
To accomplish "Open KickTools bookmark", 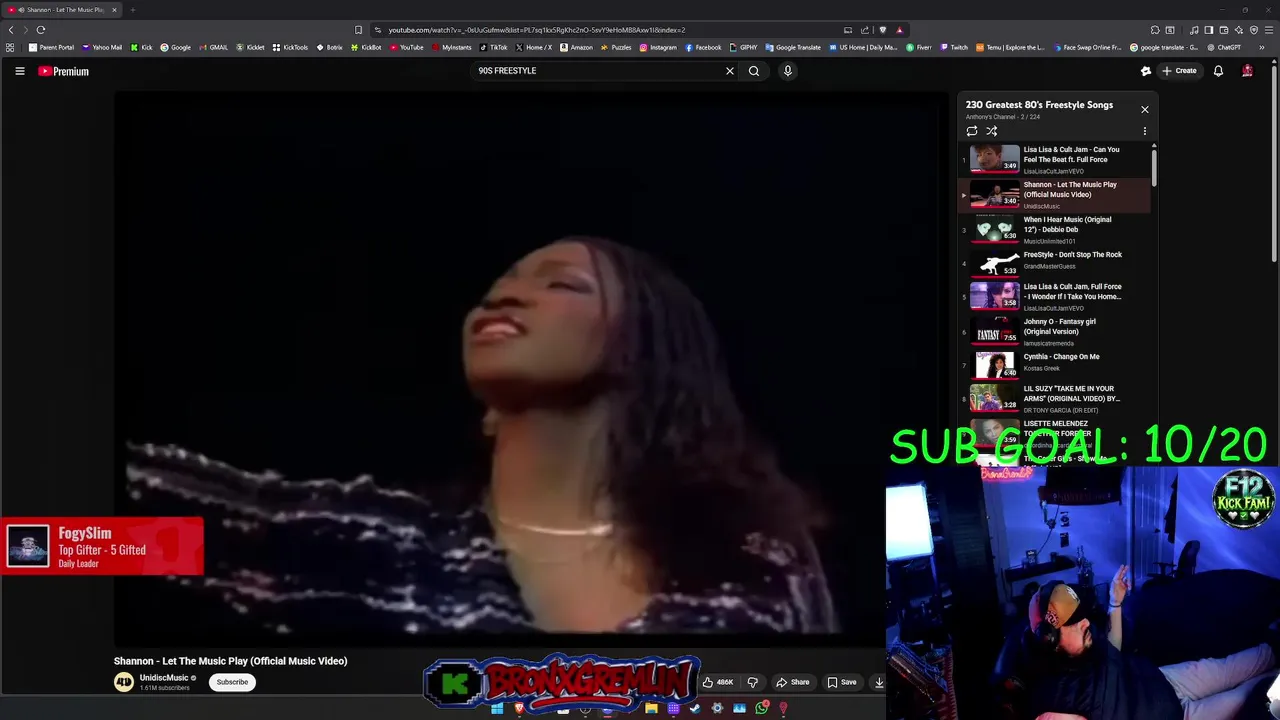I will 290,47.
